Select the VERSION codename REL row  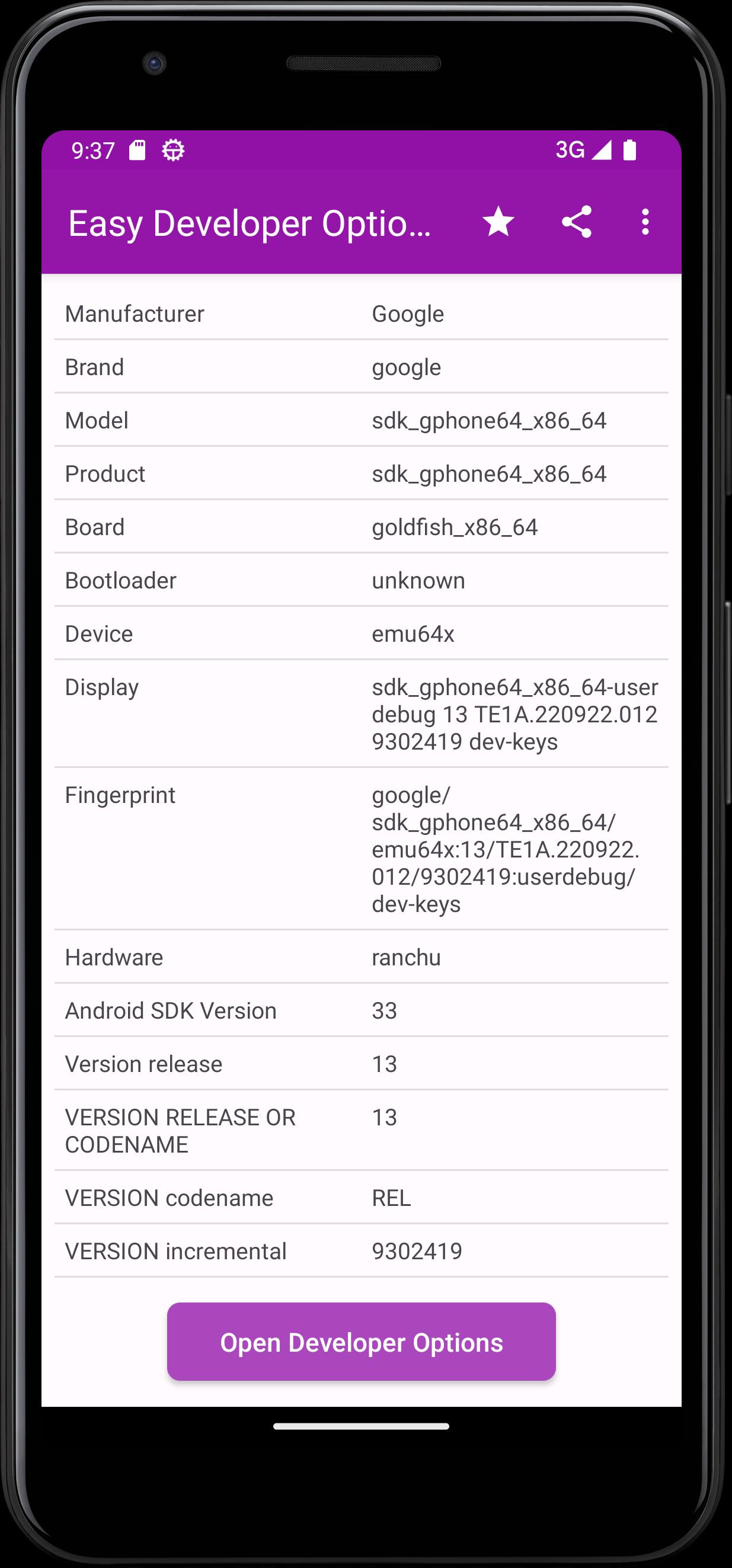pos(361,1198)
